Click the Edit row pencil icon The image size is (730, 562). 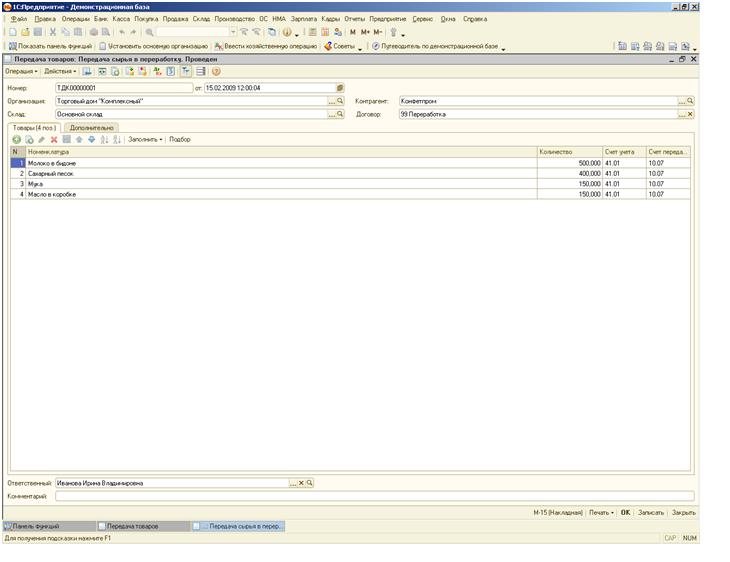41,139
